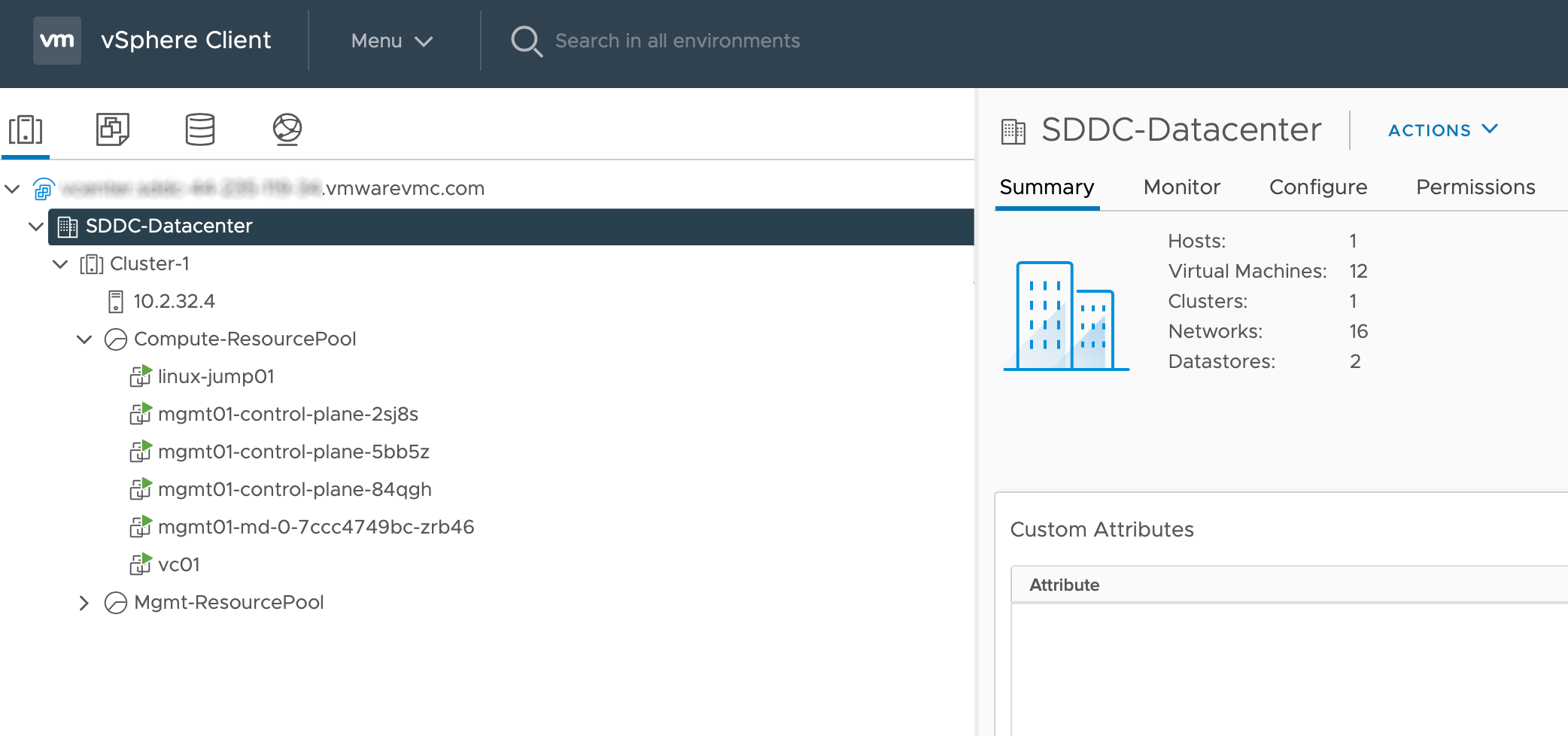Screen dimensions: 1568x736
Task: Open the ACTIONS dropdown
Action: point(1443,130)
